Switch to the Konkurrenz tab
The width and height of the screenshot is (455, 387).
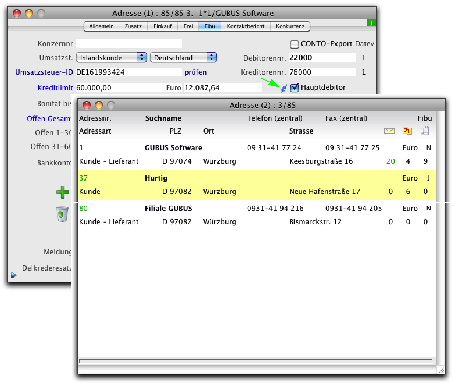(290, 26)
